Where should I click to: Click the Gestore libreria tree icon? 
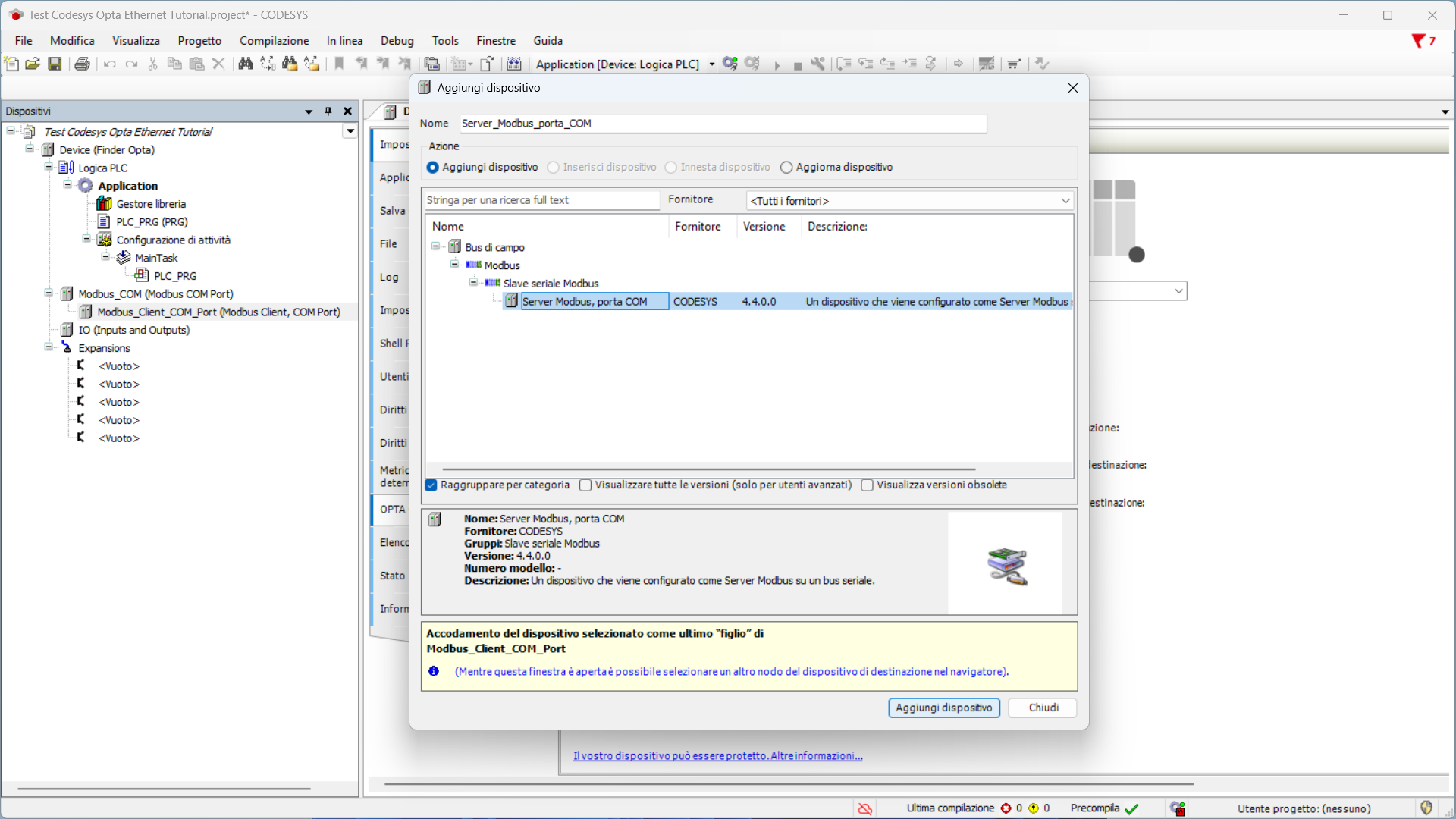[x=105, y=204]
